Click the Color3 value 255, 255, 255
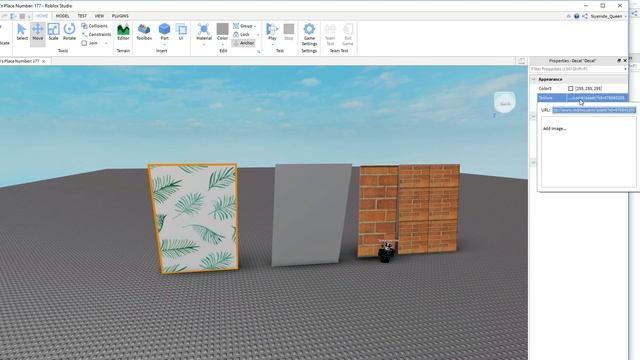 tap(588, 89)
